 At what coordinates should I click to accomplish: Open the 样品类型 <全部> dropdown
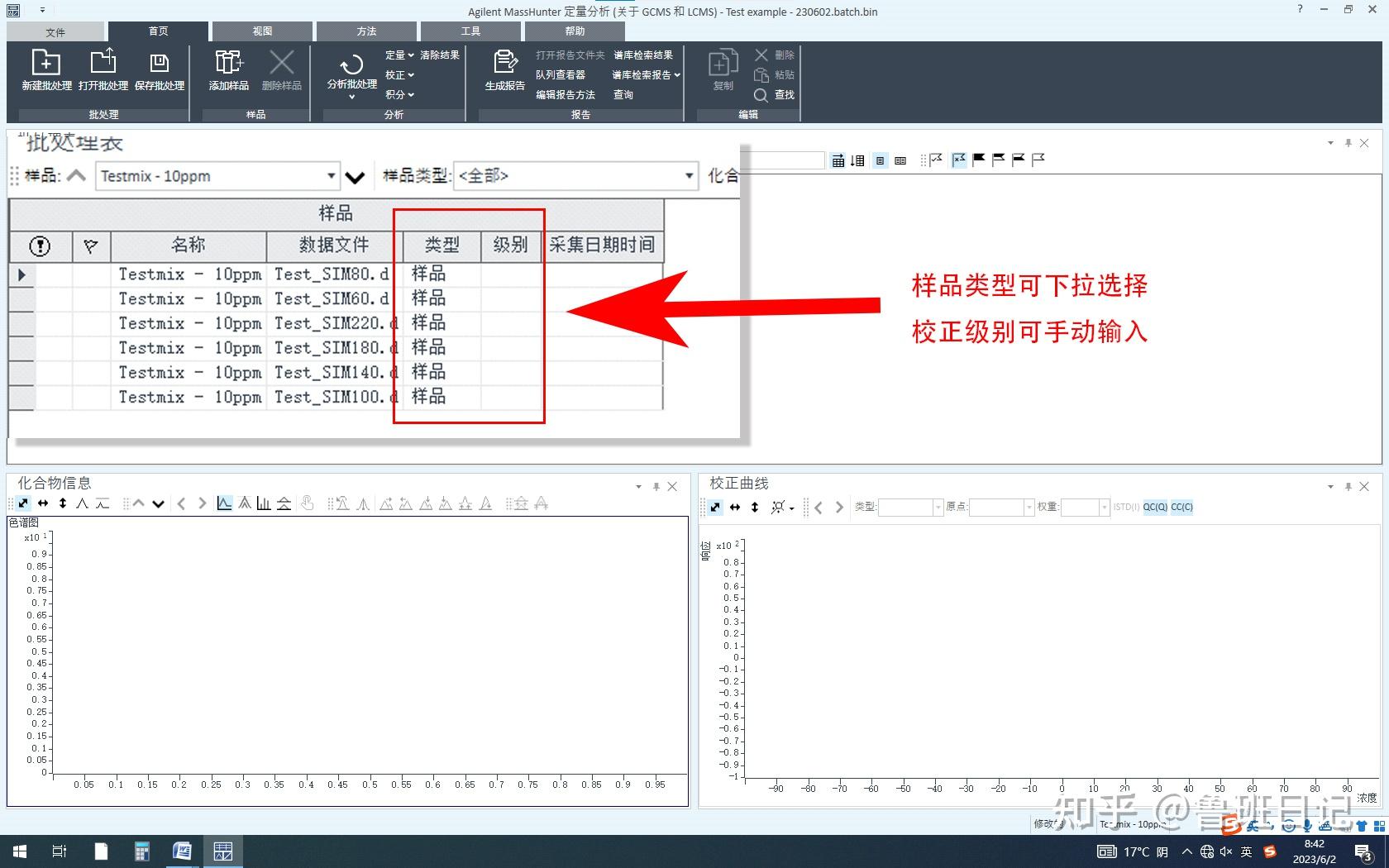[689, 176]
